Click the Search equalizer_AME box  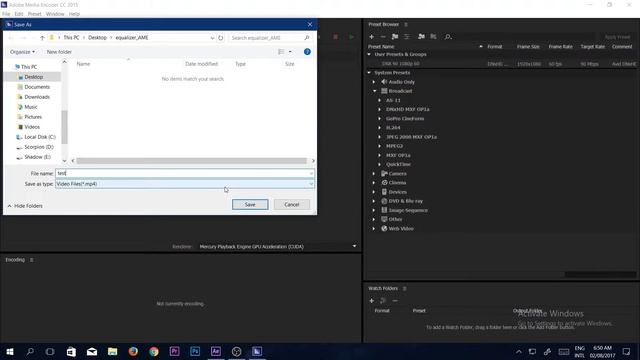270,38
